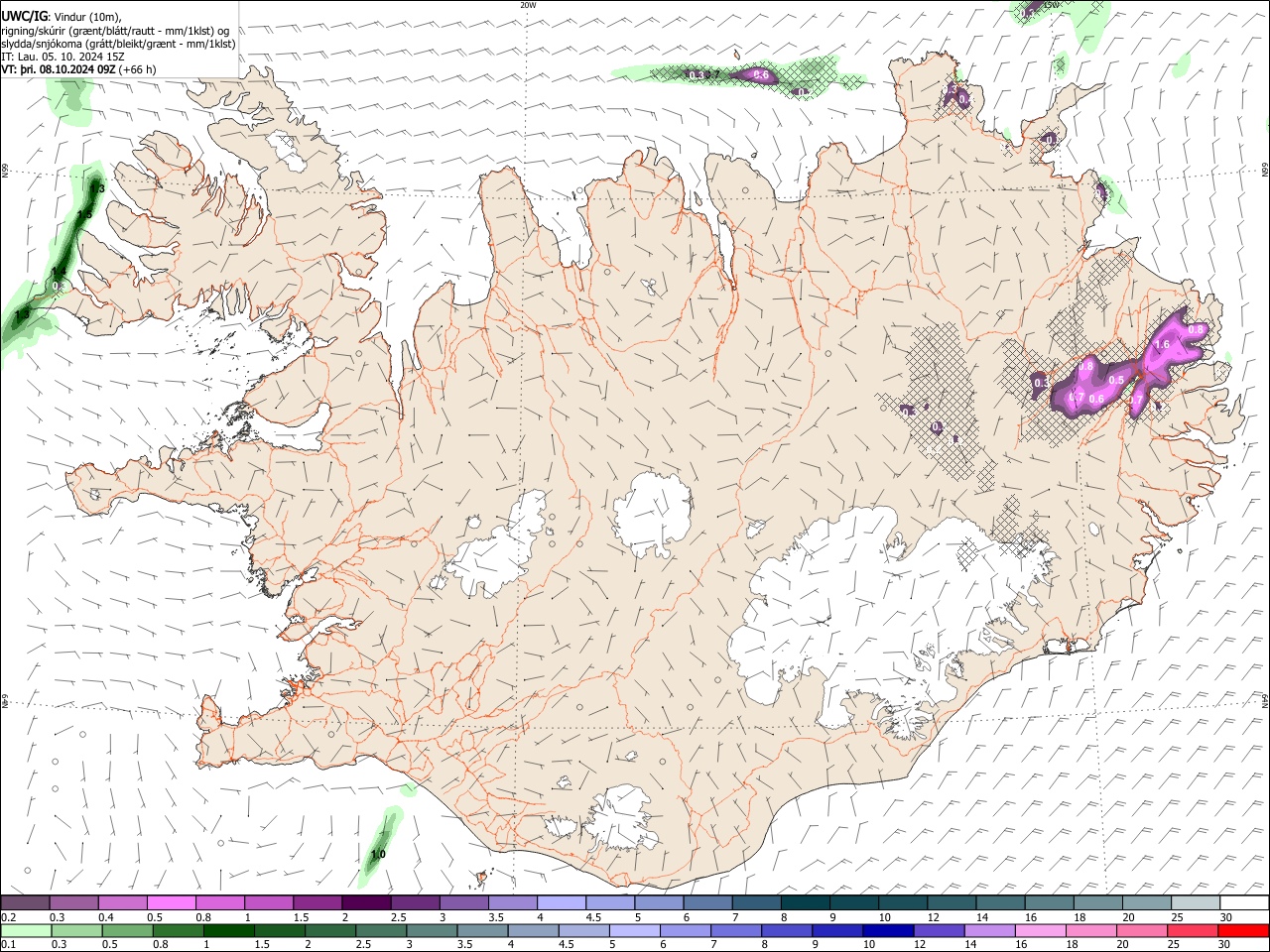Click the 20W longitude label
This screenshot has width=1270, height=952.
[528, 5]
